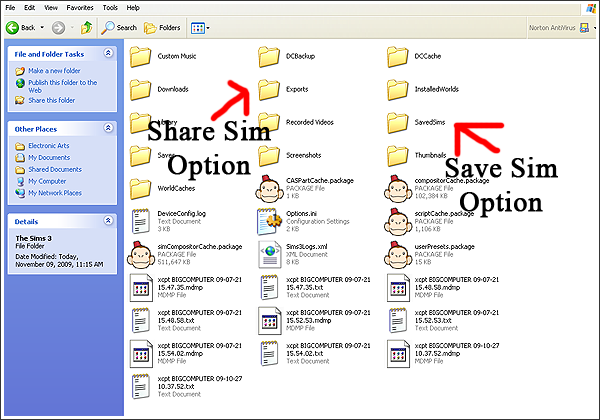Go to Electronic Arts folder link
Image resolution: width=600 pixels, height=420 pixels.
click(x=49, y=146)
